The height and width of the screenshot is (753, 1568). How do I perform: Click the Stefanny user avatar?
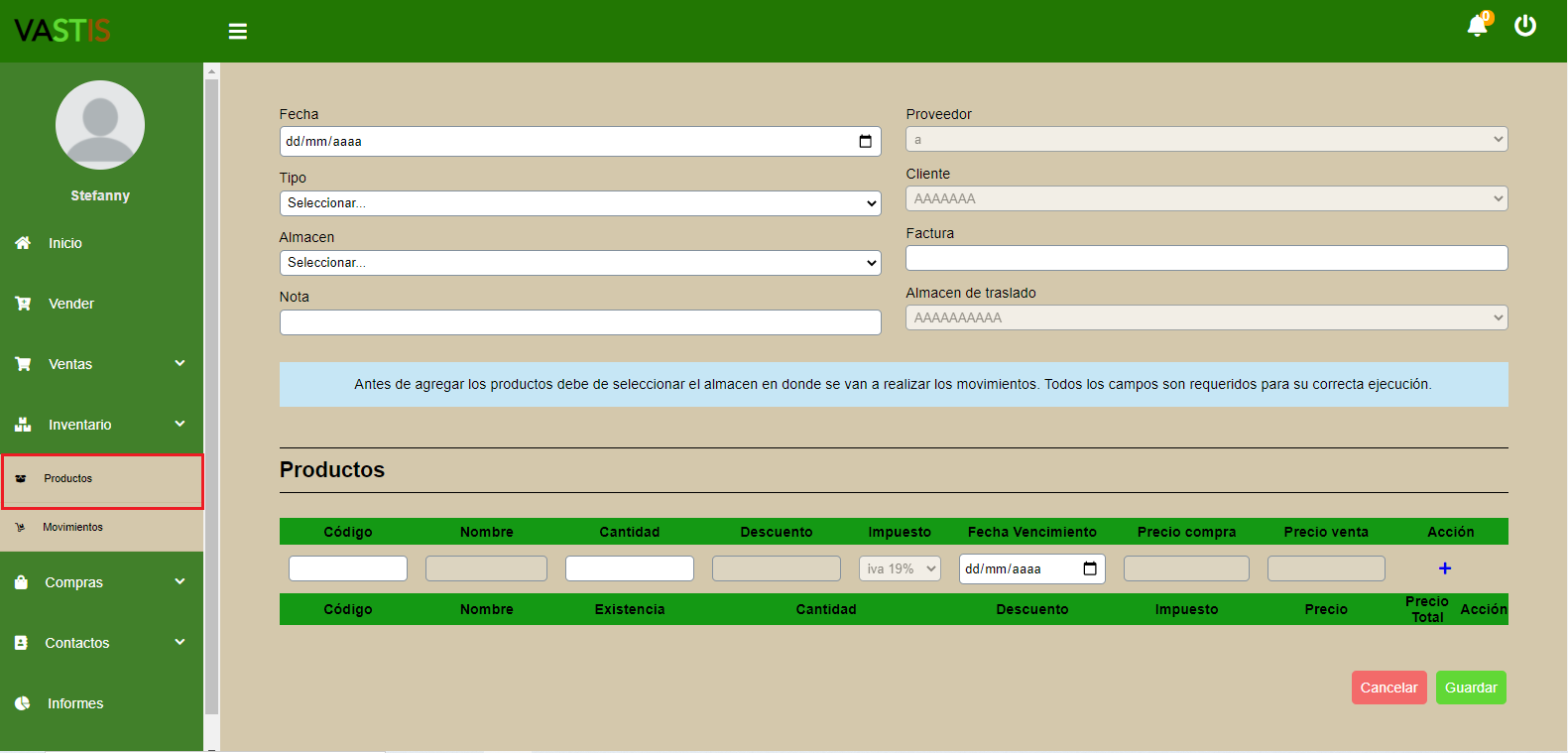pyautogui.click(x=100, y=125)
